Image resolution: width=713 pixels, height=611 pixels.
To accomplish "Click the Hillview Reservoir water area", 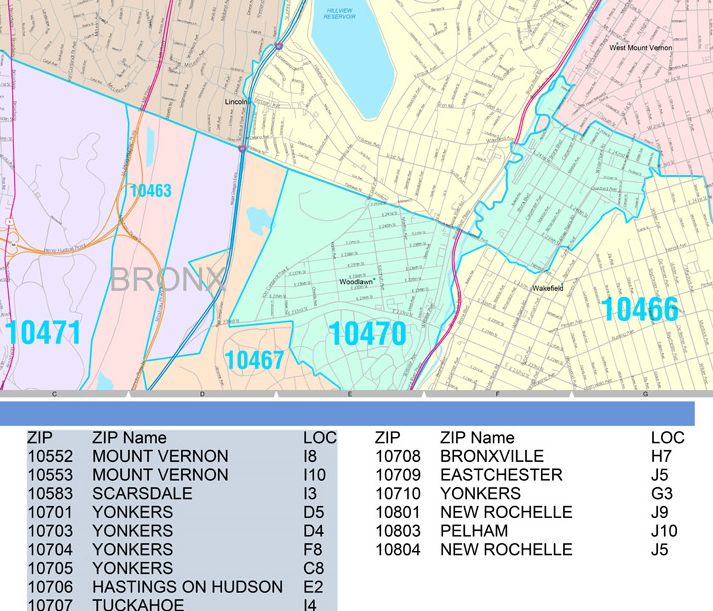I will 350,50.
